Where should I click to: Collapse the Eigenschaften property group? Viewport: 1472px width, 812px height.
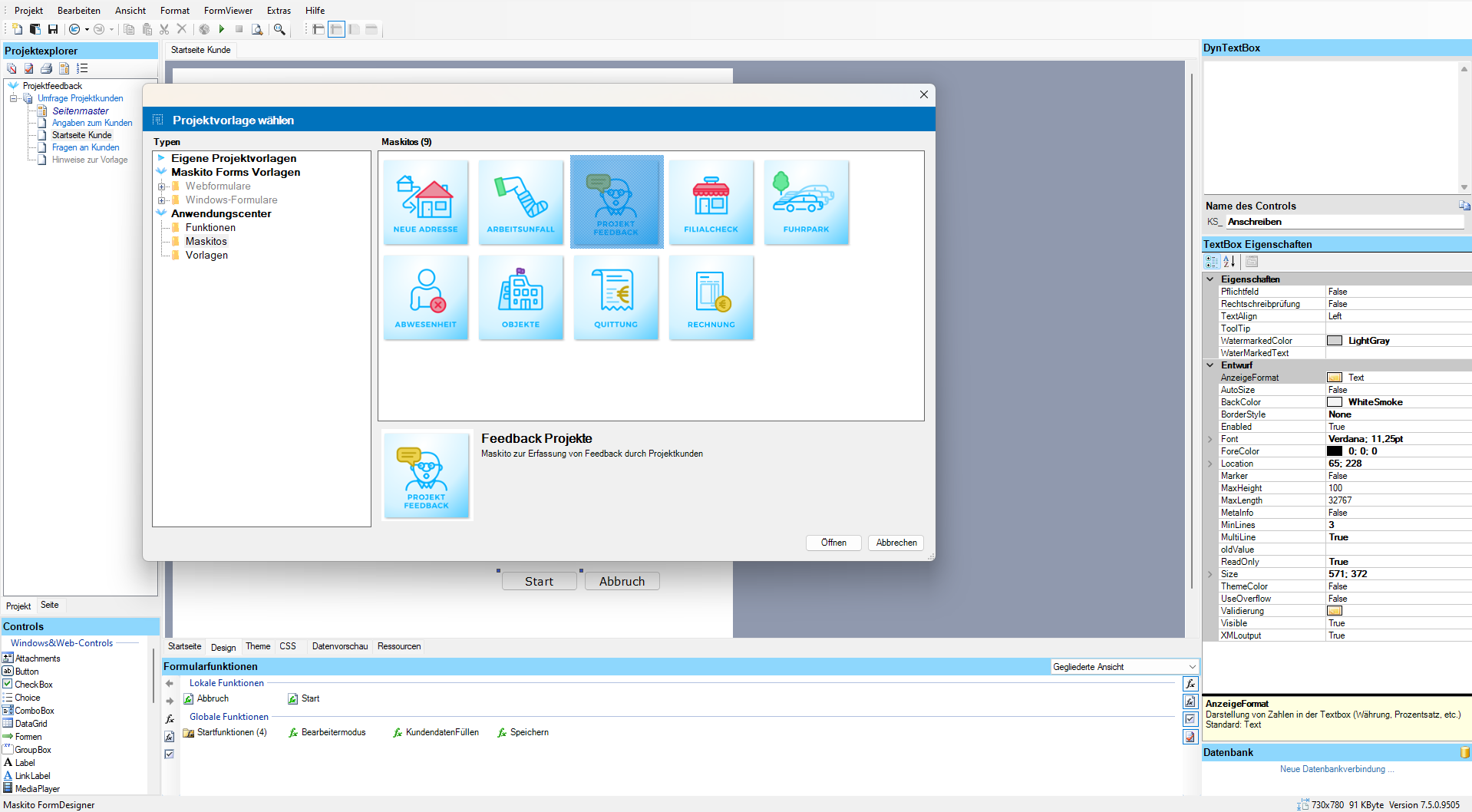[x=1210, y=279]
